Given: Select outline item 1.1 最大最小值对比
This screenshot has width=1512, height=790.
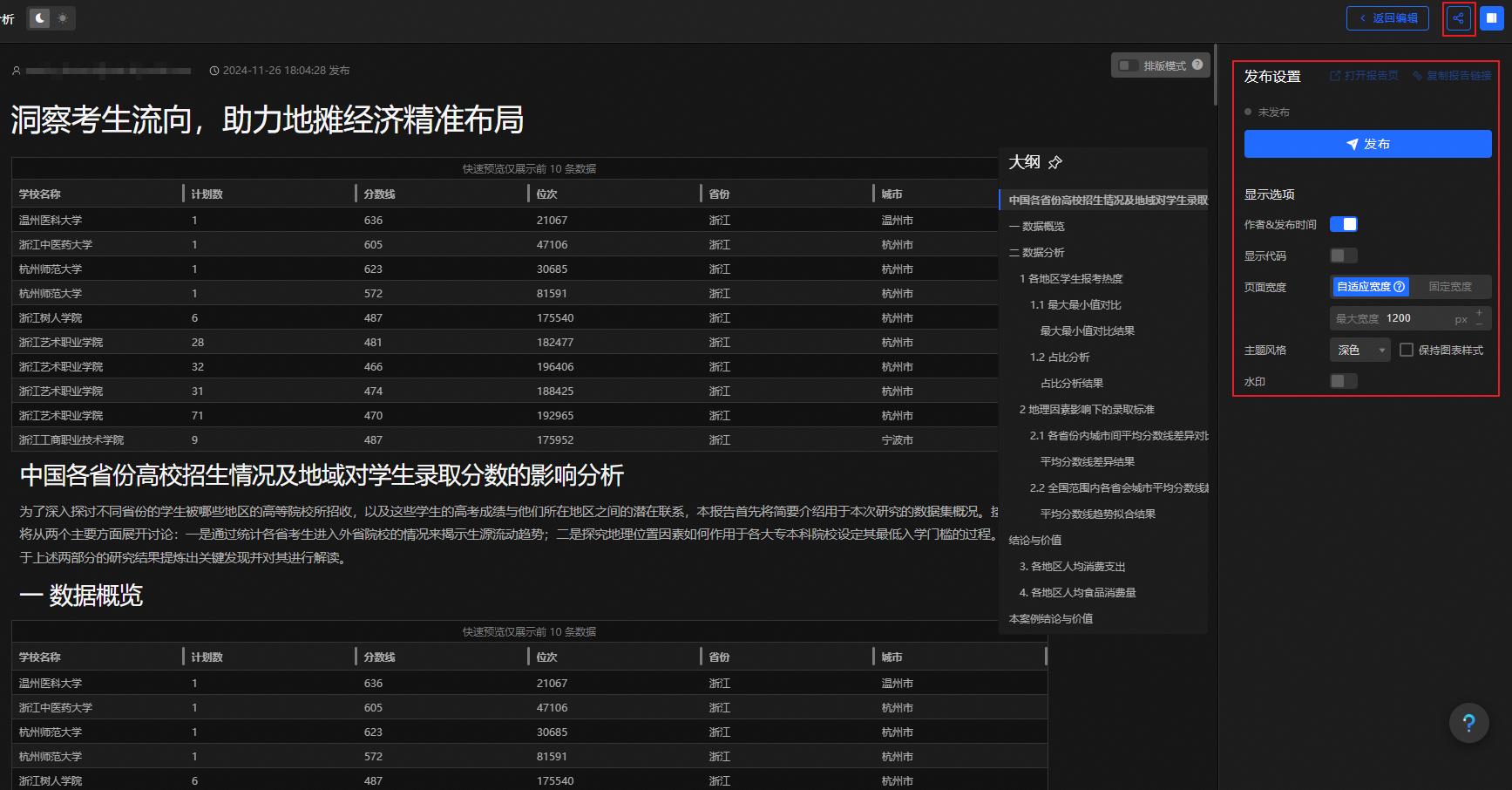Looking at the screenshot, I should 1075,305.
